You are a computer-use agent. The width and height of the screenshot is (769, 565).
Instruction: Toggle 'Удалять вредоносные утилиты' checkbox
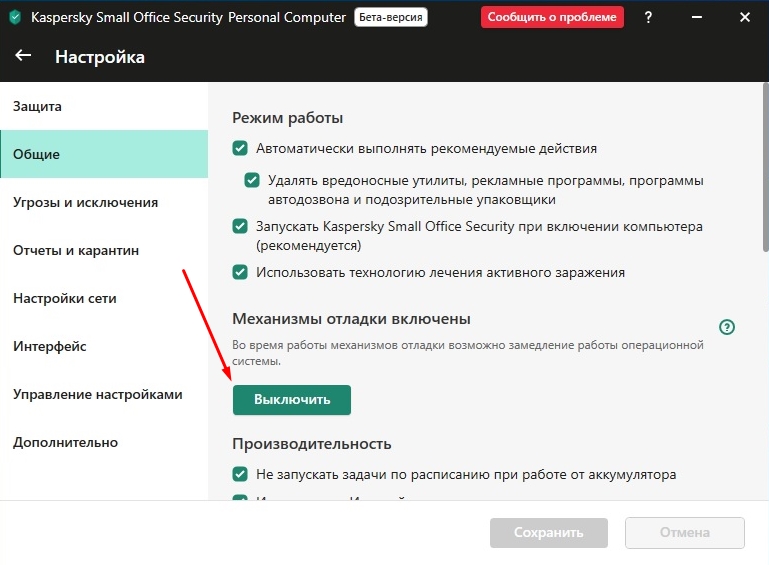[252, 180]
